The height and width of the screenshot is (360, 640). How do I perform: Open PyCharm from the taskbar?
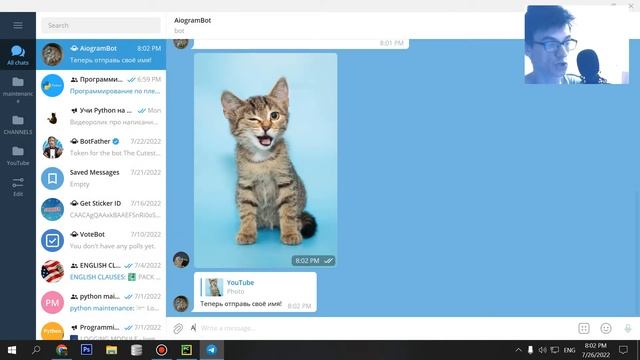[187, 350]
